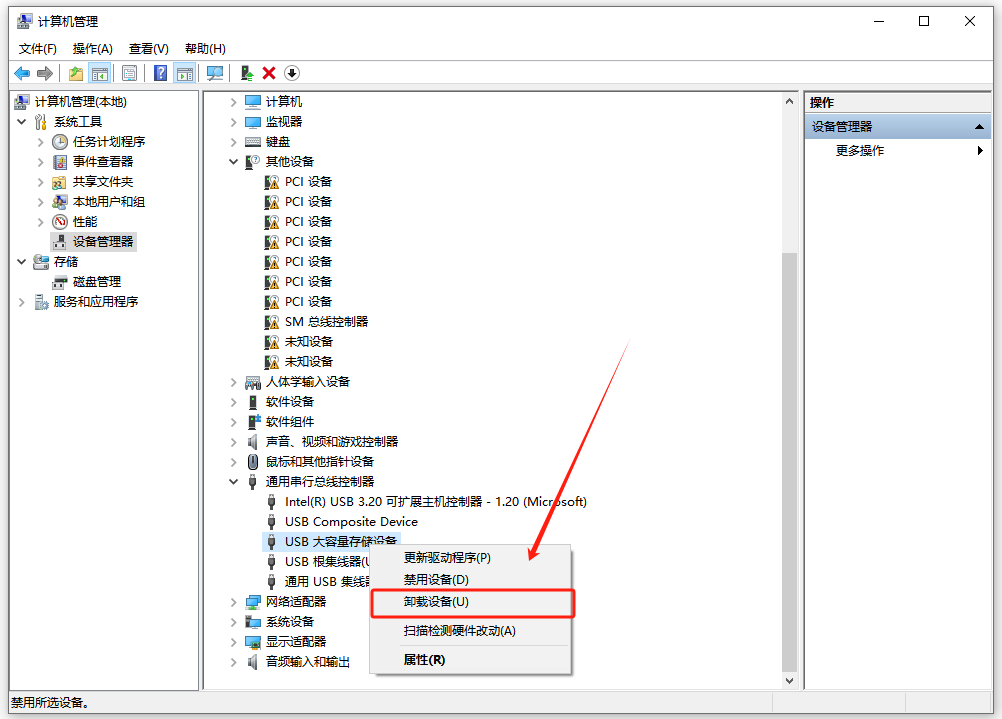
Task: Open the 操作(A) menu
Action: pos(93,49)
